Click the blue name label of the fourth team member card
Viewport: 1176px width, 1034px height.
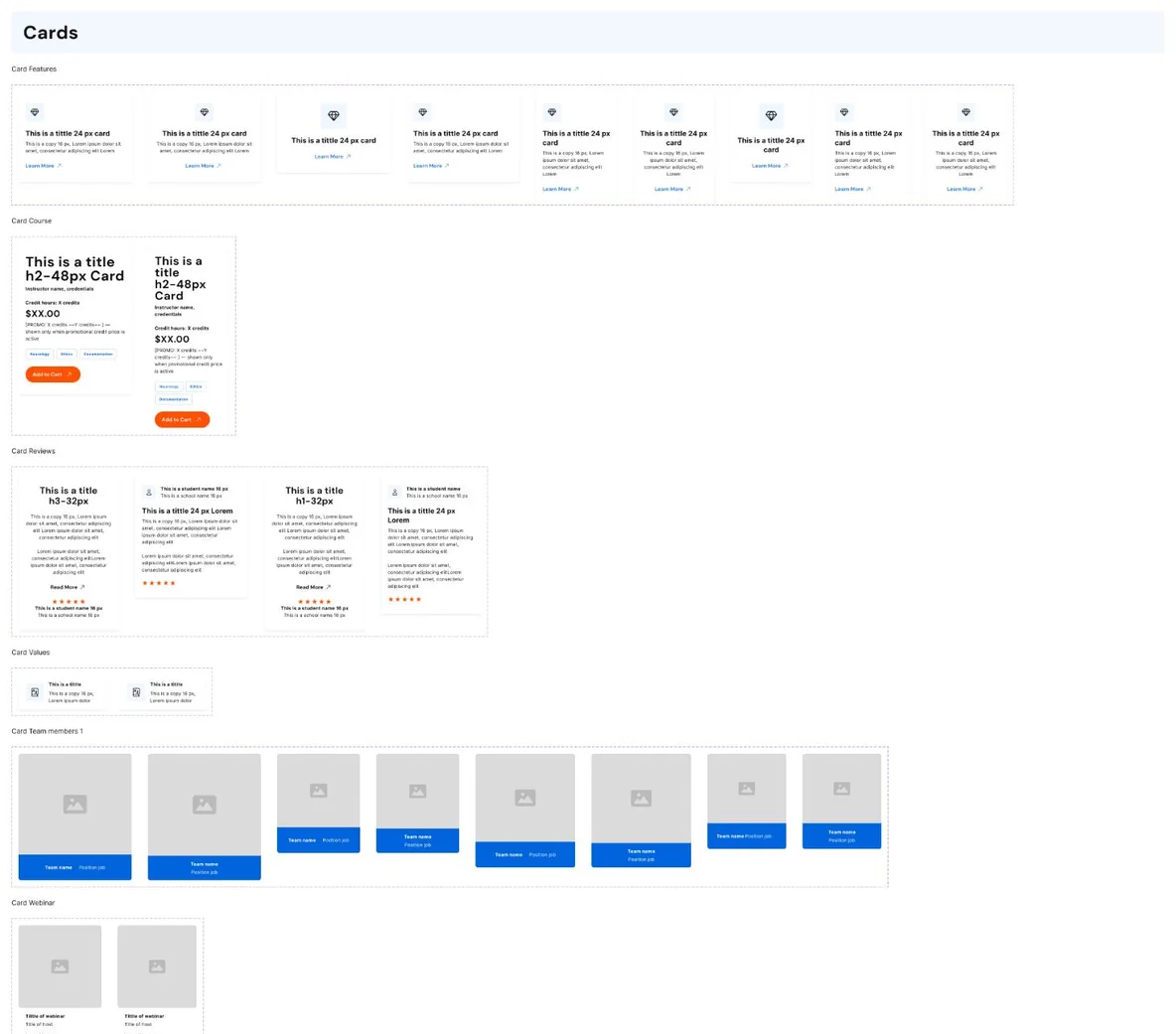coord(418,840)
